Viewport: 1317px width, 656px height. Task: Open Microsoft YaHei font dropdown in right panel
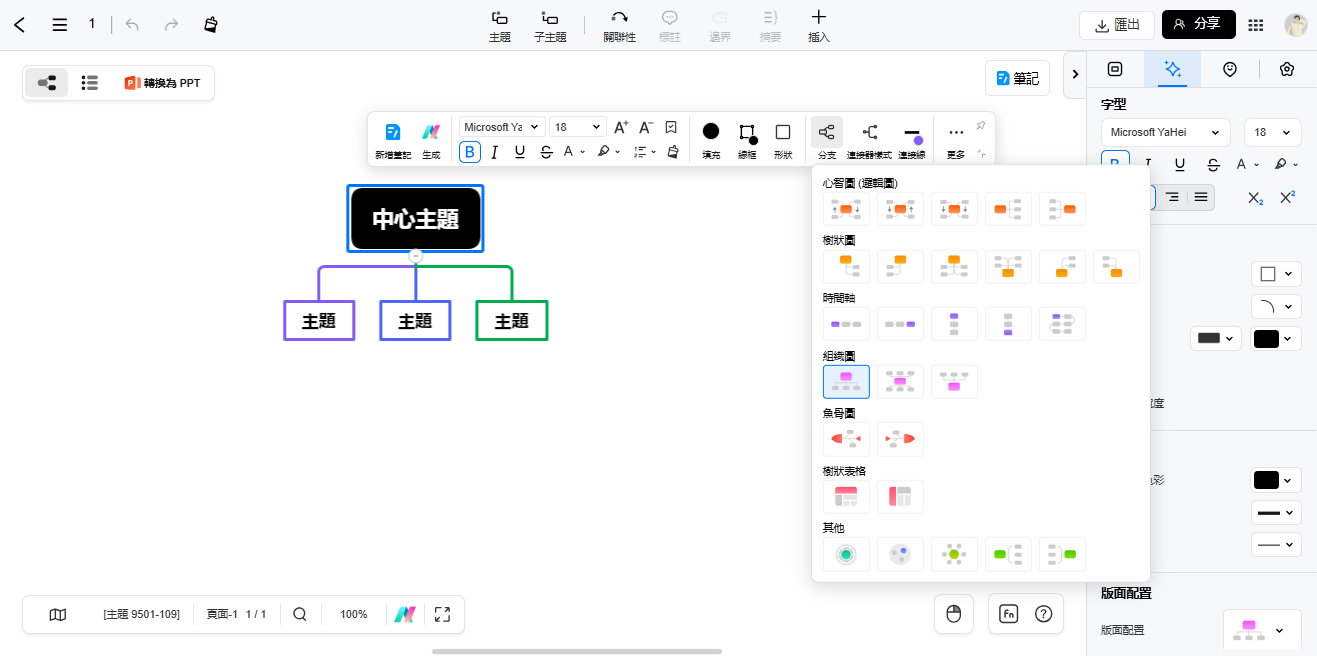pyautogui.click(x=1165, y=132)
